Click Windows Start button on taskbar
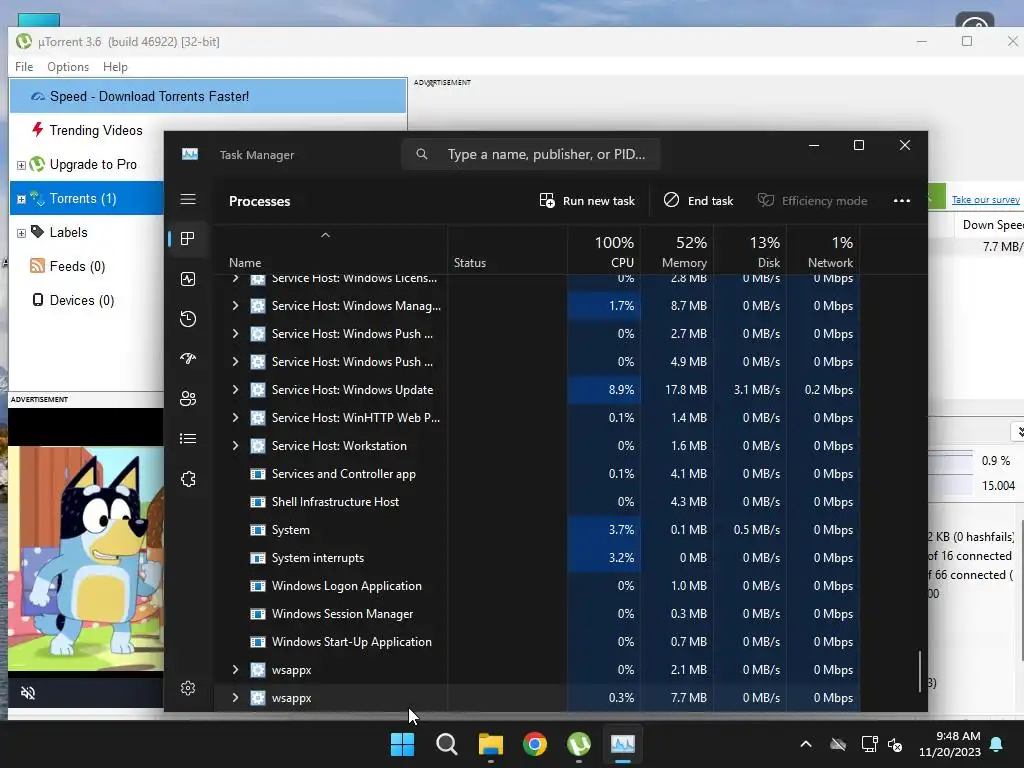 (x=402, y=744)
